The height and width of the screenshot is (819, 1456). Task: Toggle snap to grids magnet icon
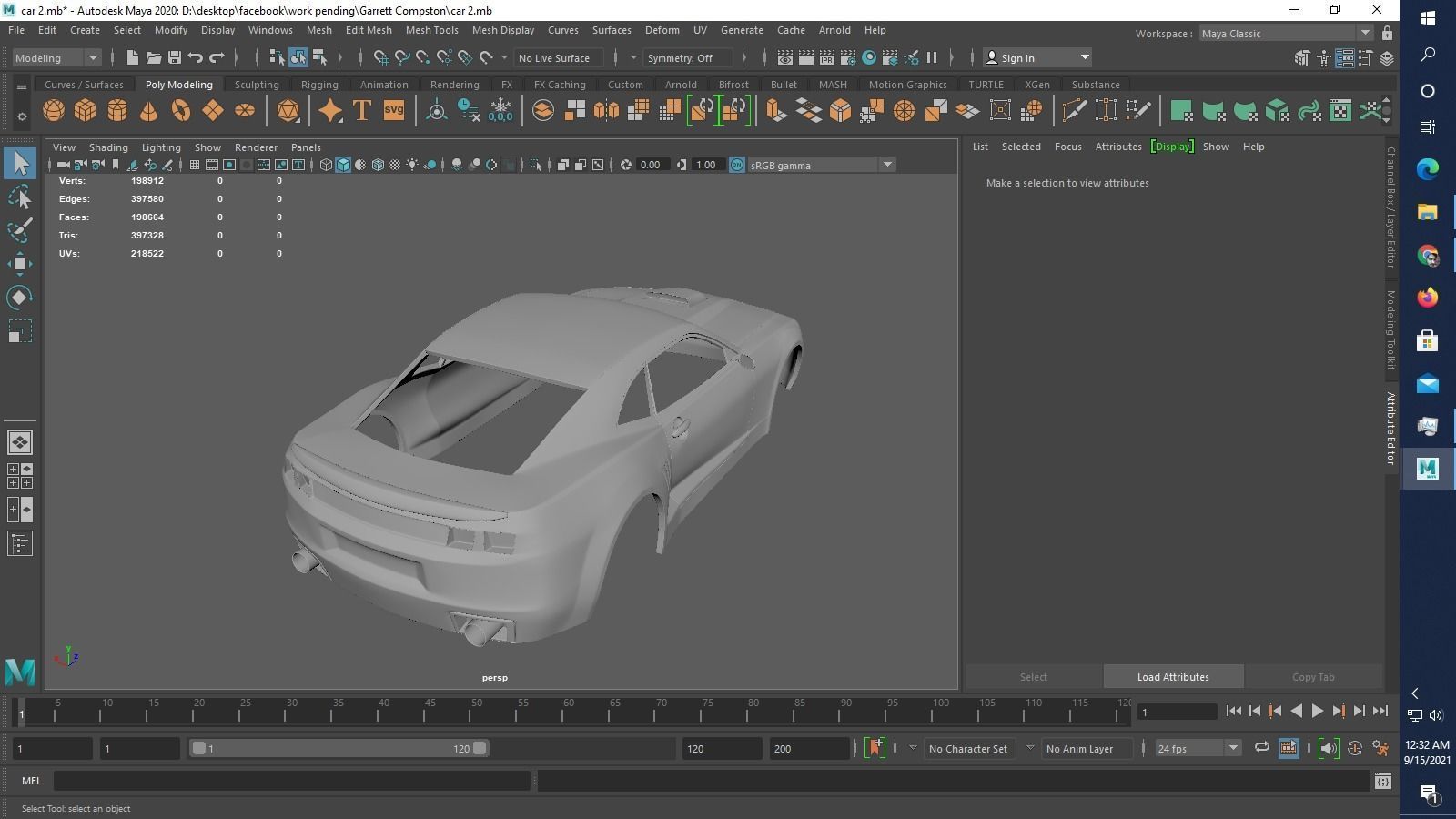381,57
